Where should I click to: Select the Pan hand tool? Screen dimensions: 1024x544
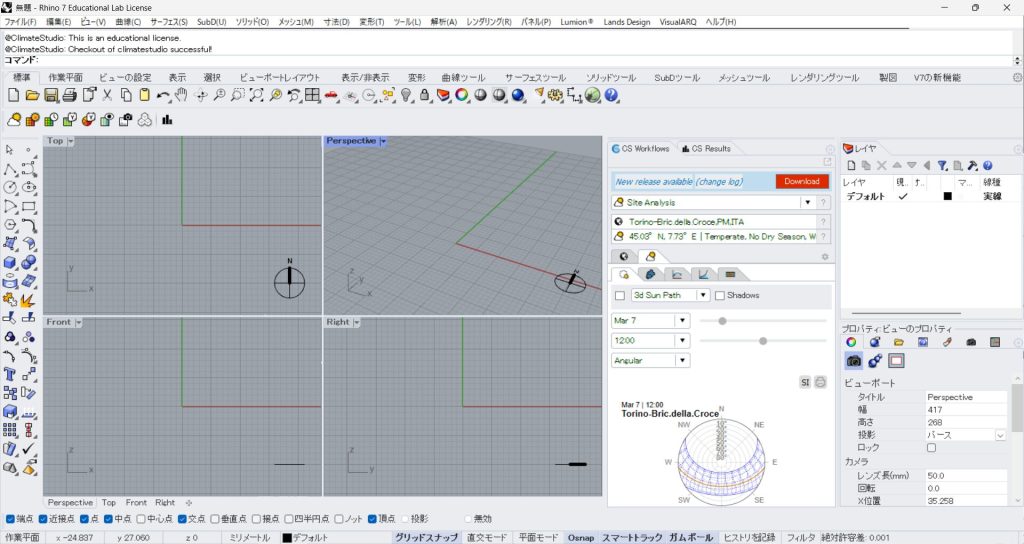coord(182,95)
